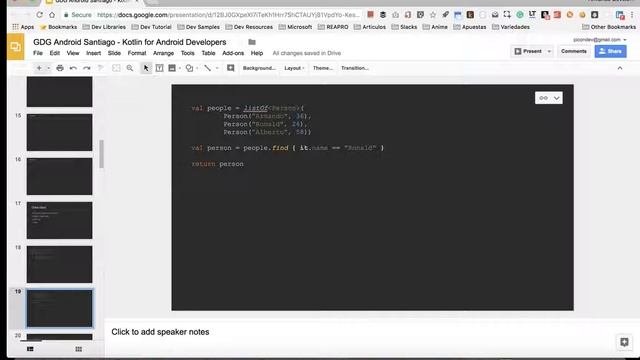The height and width of the screenshot is (360, 640).
Task: Click the undo arrow icon
Action: pos(73,68)
